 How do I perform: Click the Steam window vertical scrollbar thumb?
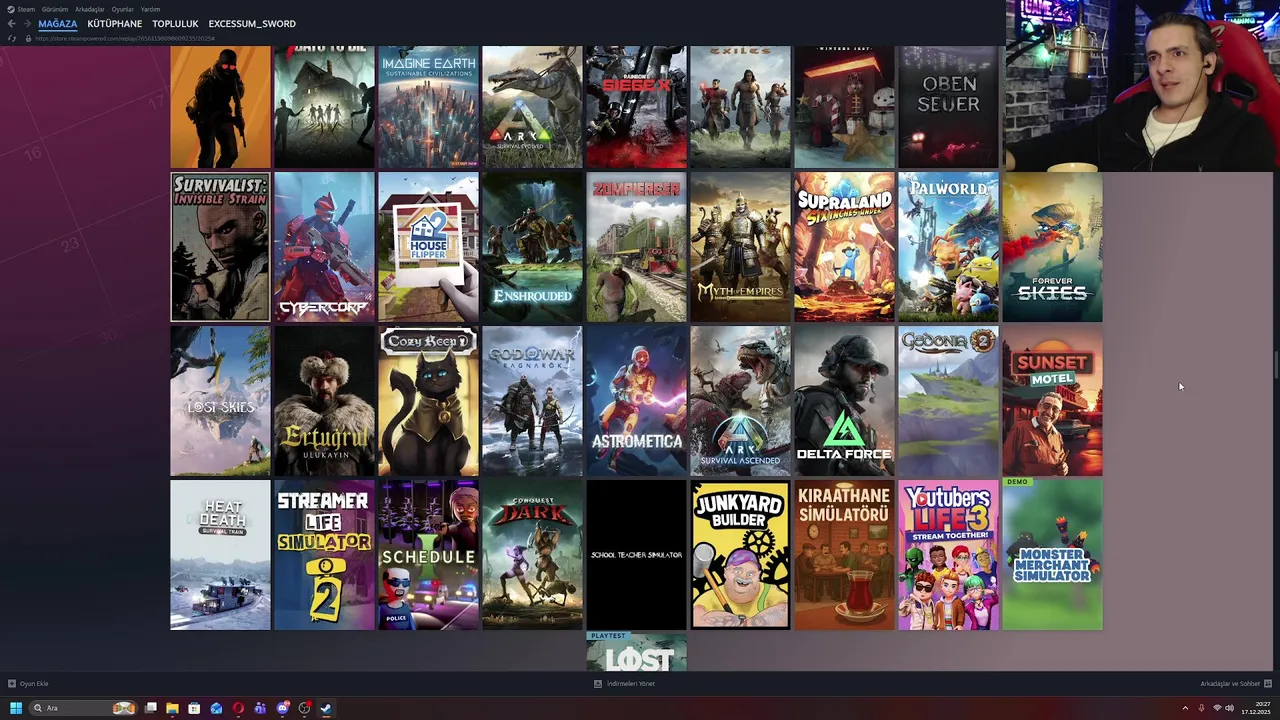coord(1276,365)
